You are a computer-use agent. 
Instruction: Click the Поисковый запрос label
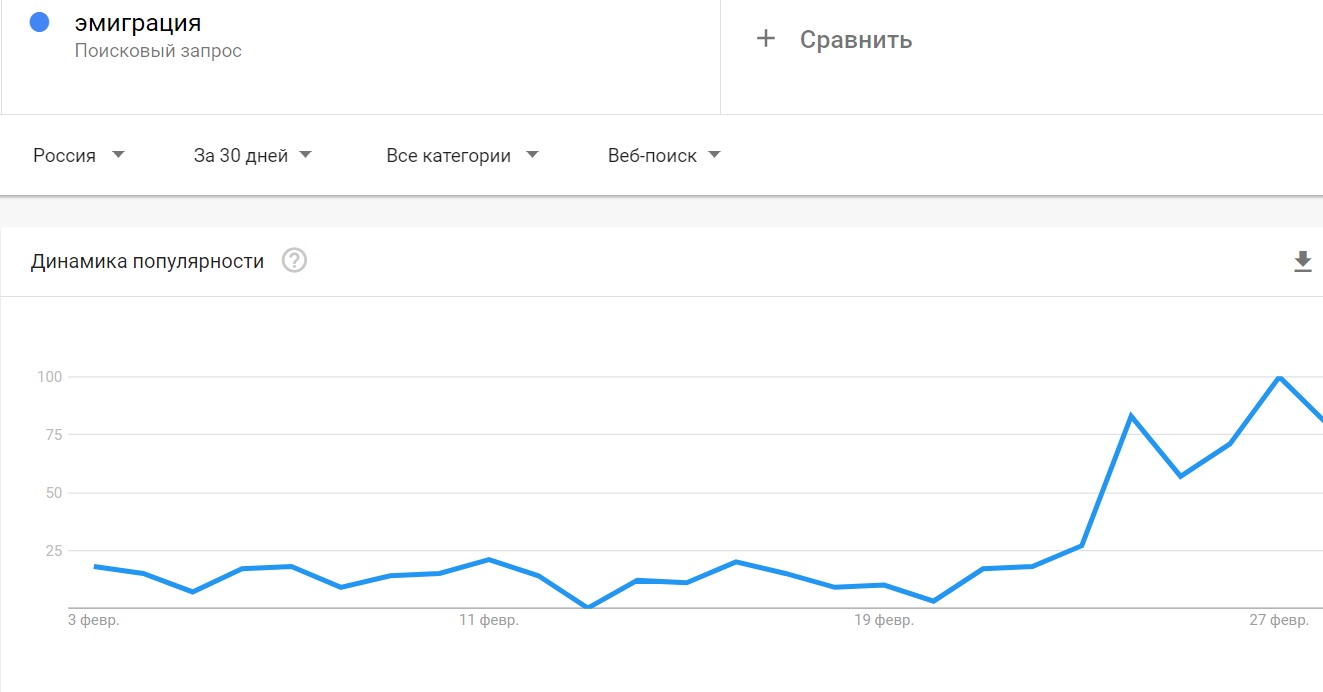[x=158, y=50]
